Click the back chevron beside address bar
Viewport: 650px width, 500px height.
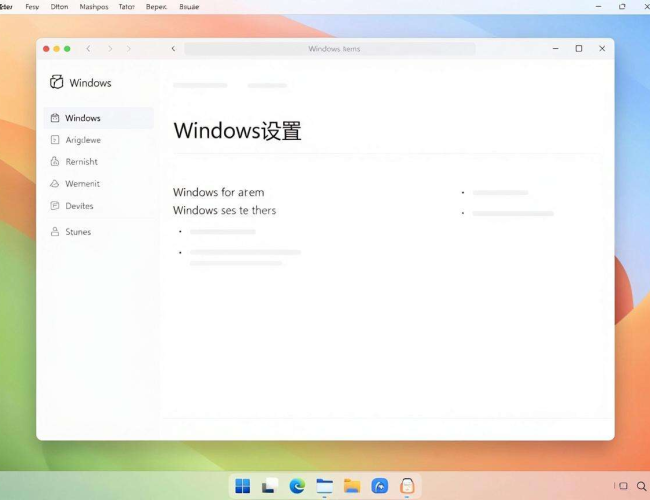pos(173,49)
